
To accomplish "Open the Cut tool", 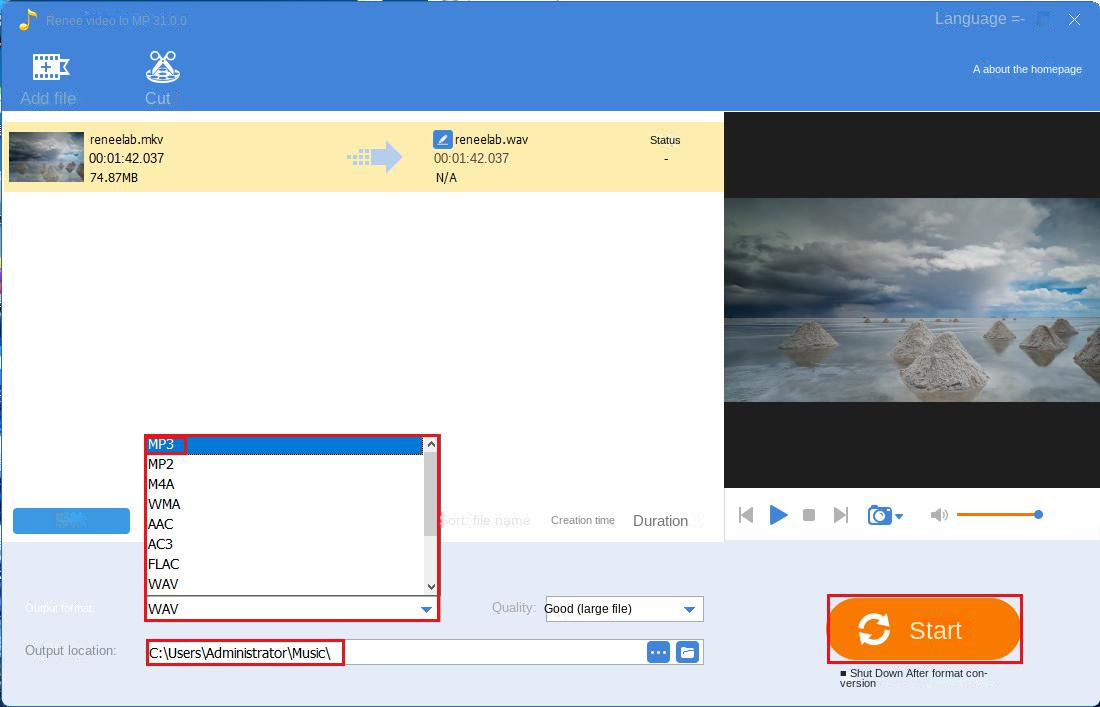I will (162, 68).
